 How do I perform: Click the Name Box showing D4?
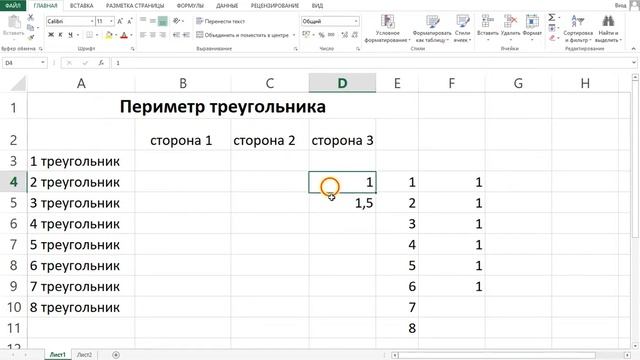point(24,63)
